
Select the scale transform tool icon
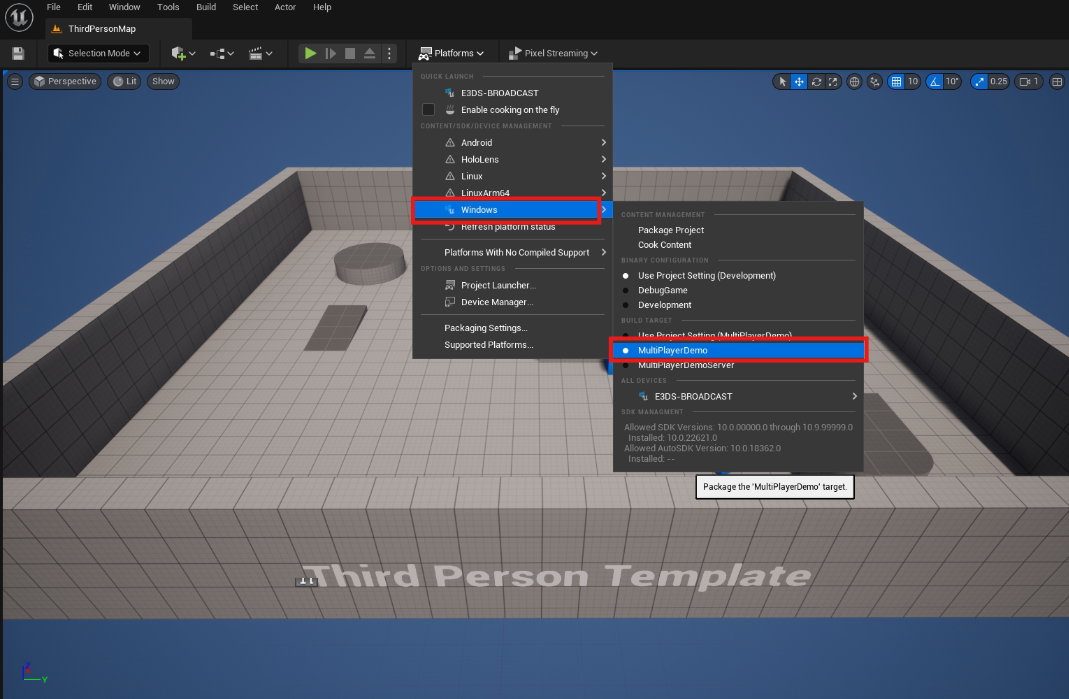point(832,82)
